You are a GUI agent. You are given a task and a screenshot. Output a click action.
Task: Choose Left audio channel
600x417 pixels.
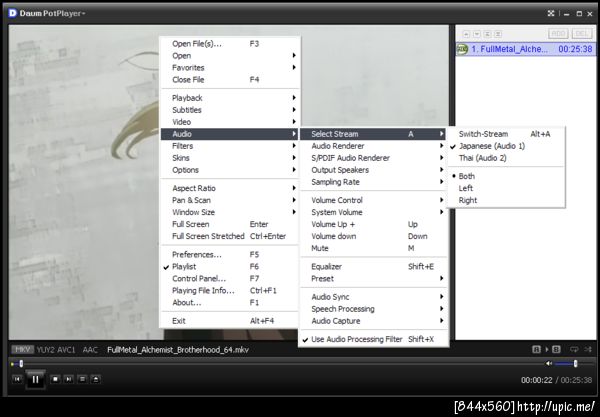pyautogui.click(x=506, y=188)
